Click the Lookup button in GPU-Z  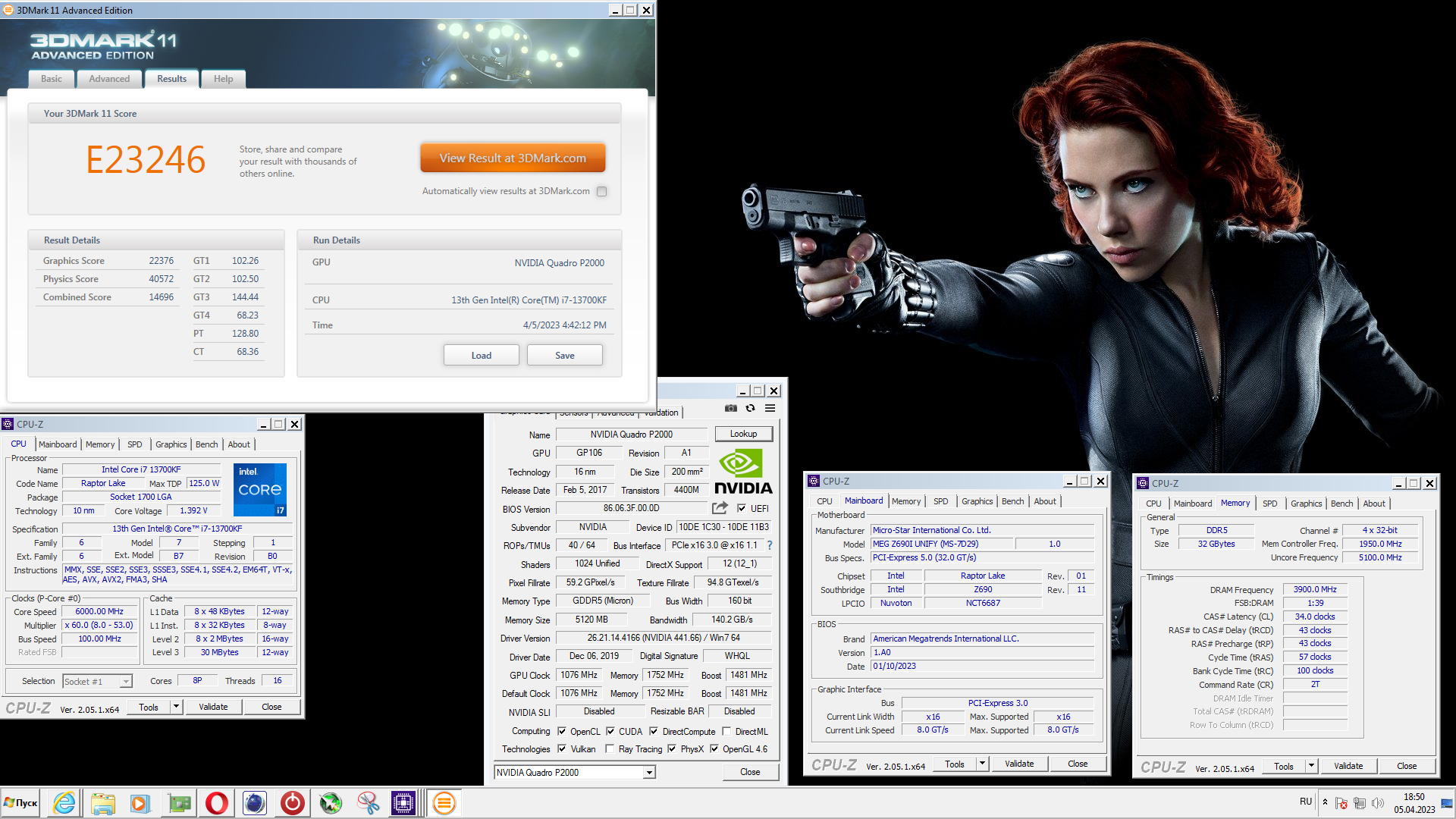click(743, 434)
